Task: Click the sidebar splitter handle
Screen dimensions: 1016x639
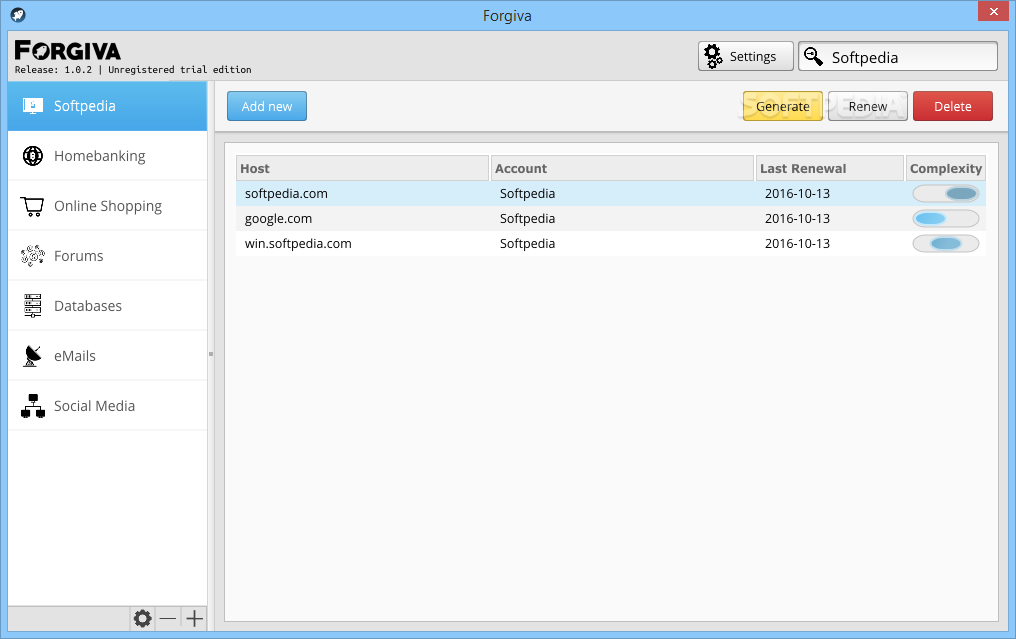Action: (x=211, y=354)
